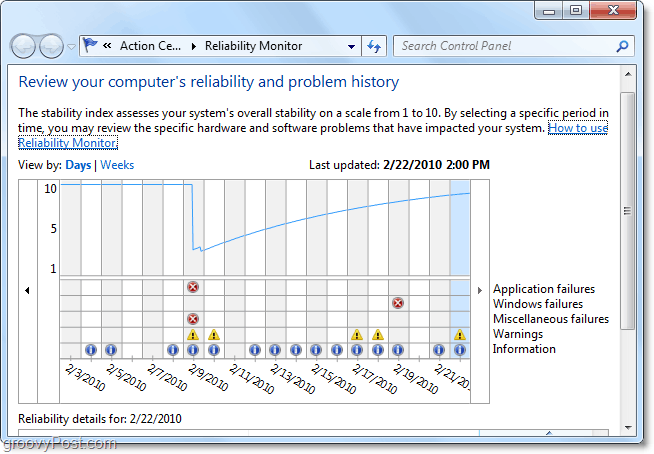Viewport: 654px width, 454px height.
Task: Open the address bar dropdown arrow
Action: [x=352, y=46]
